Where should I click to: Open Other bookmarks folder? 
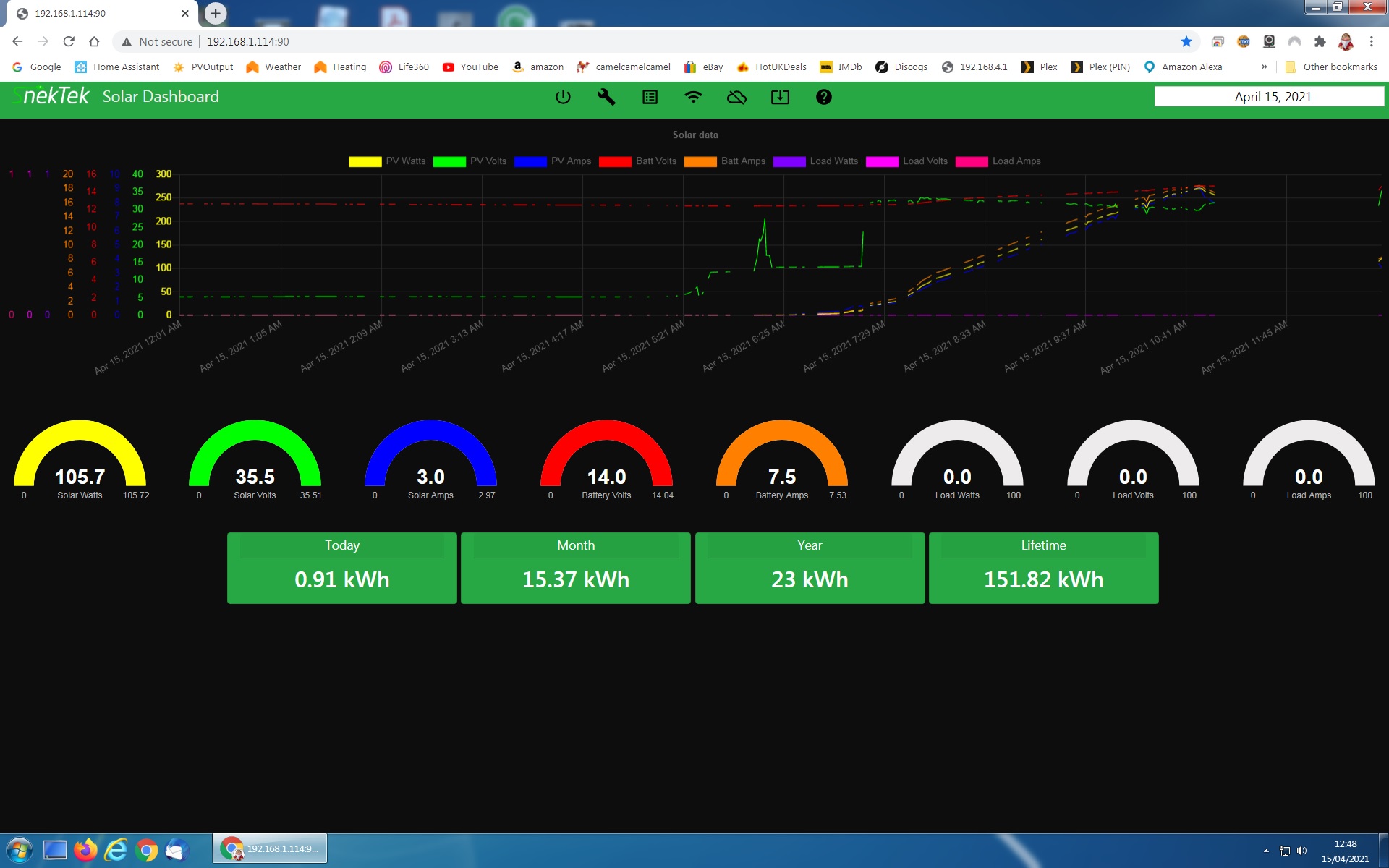[1331, 67]
